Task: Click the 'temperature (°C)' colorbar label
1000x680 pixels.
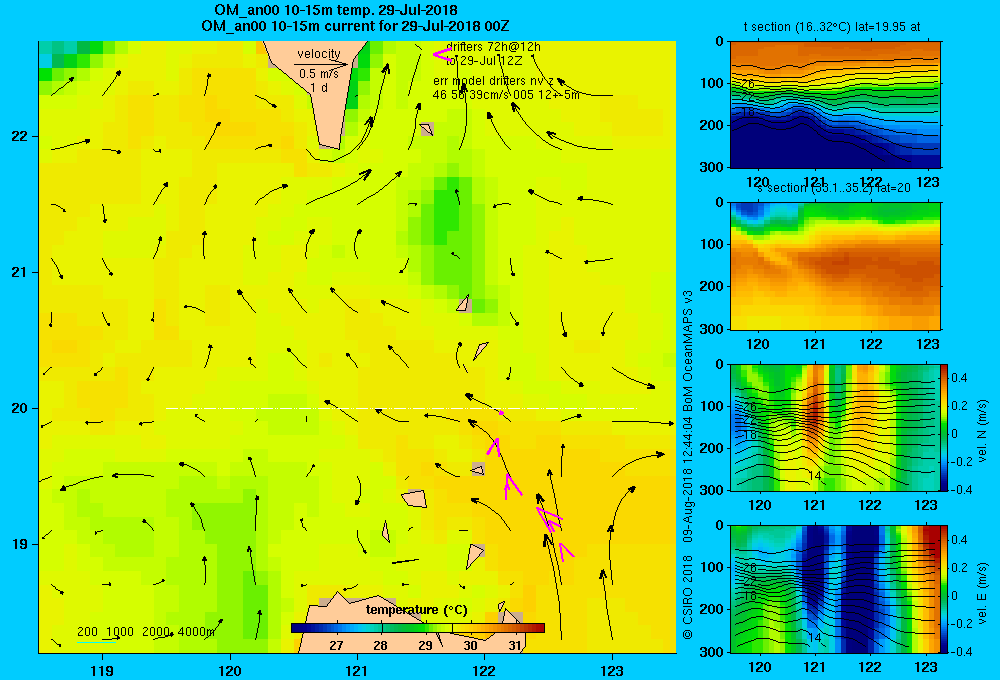Action: pyautogui.click(x=416, y=610)
